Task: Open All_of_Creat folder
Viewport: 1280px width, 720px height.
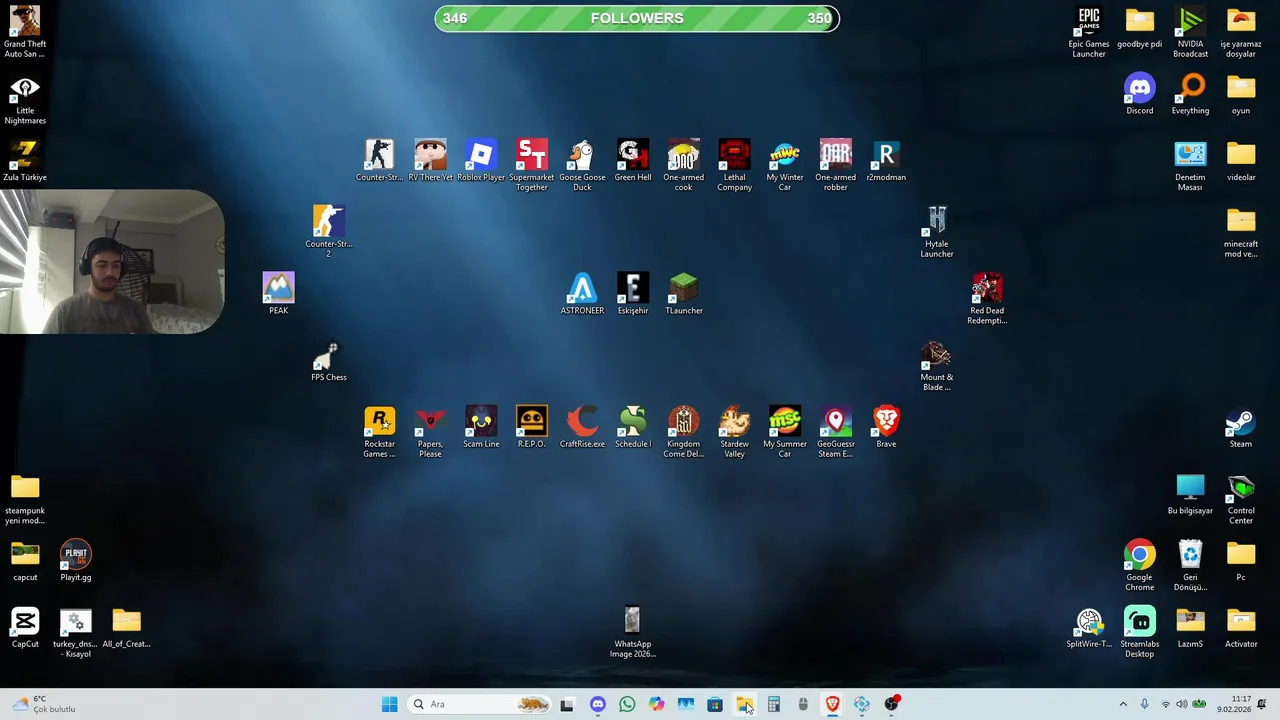Action: pos(127,627)
